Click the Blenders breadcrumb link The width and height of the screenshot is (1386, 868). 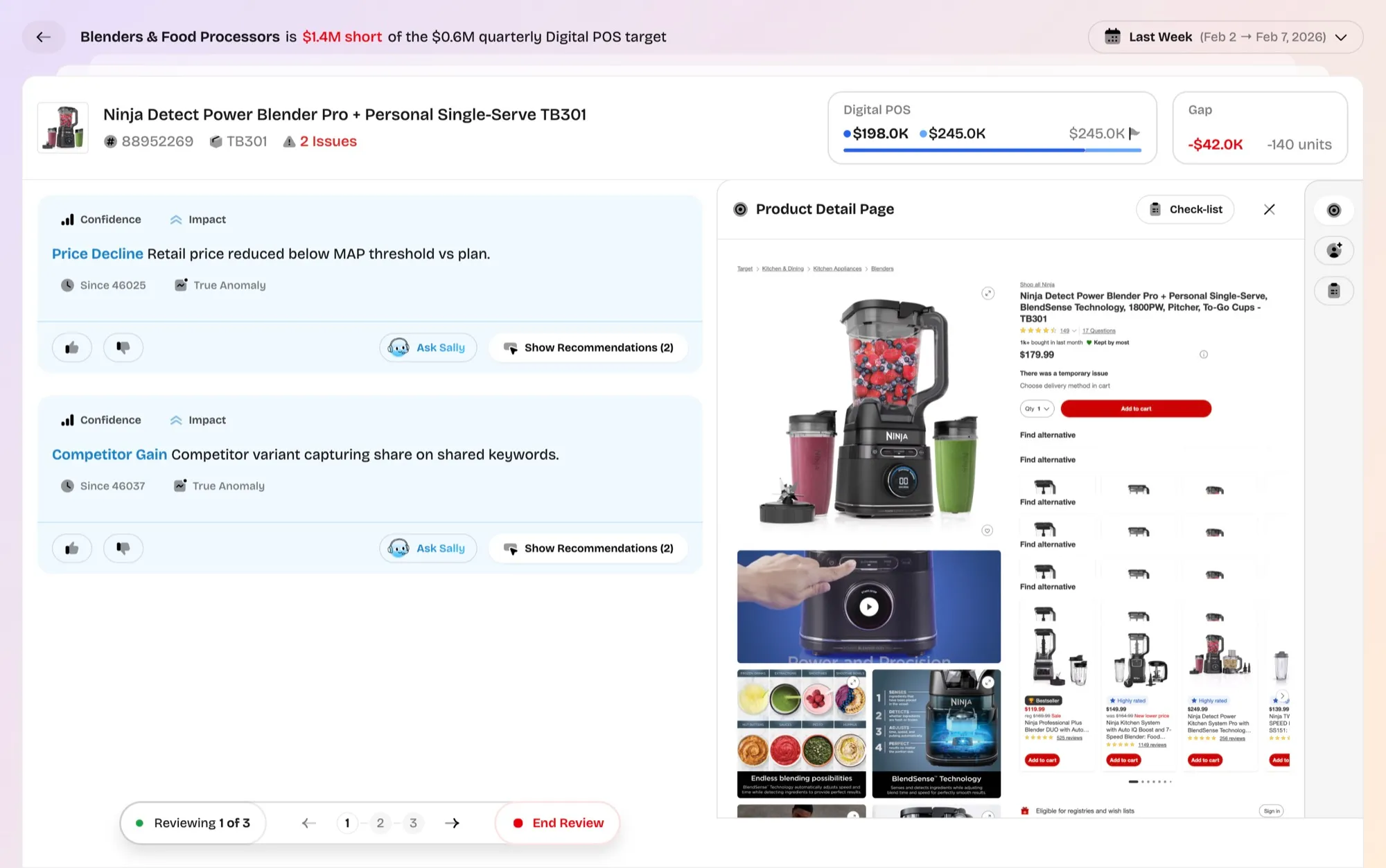pos(882,269)
